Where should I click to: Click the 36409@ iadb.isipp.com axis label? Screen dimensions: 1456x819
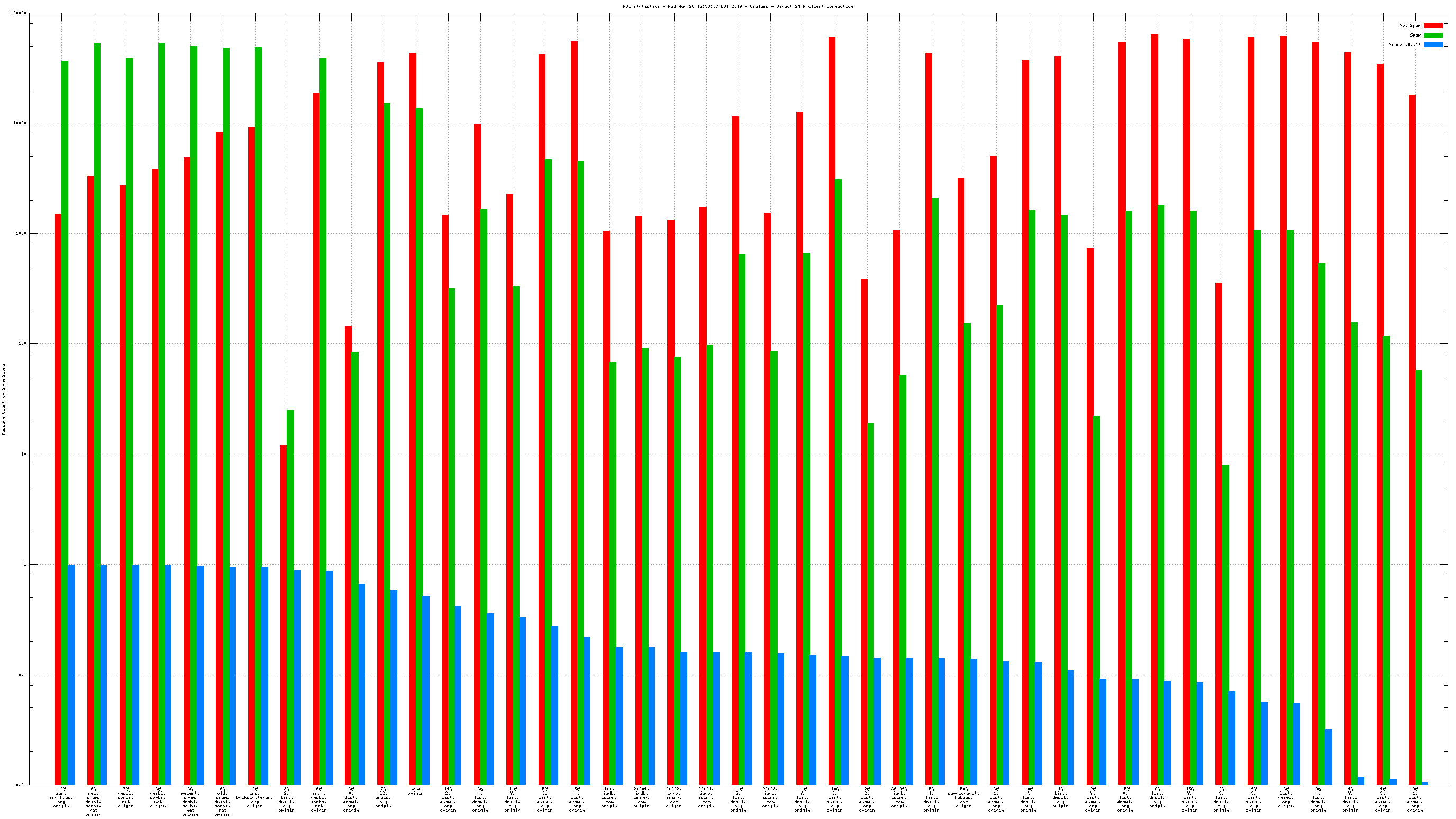899,797
